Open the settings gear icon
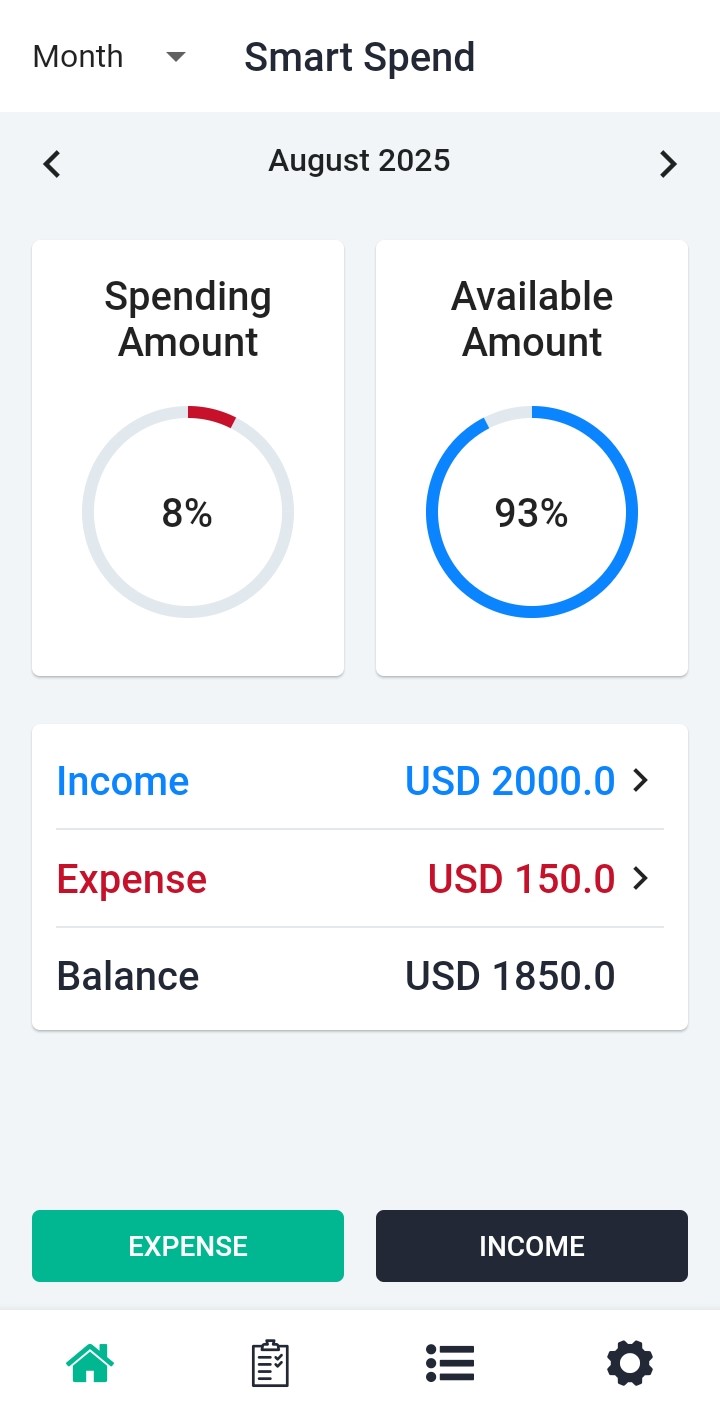The image size is (720, 1411). [x=630, y=1362]
